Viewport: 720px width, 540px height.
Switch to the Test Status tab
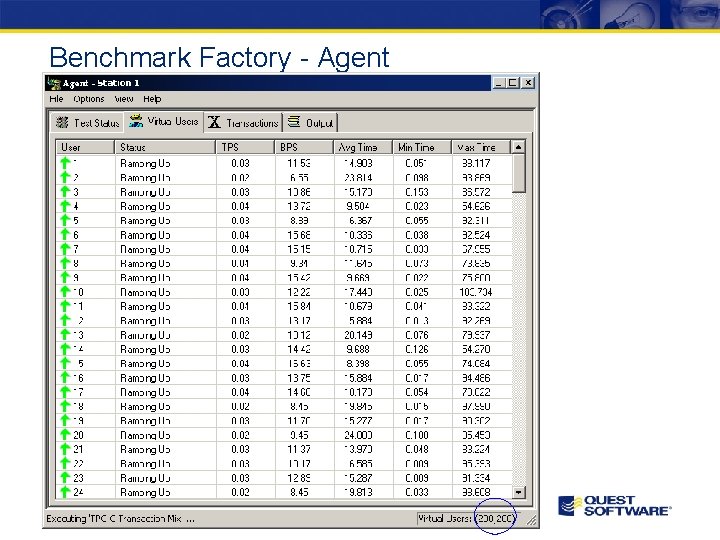click(x=87, y=123)
